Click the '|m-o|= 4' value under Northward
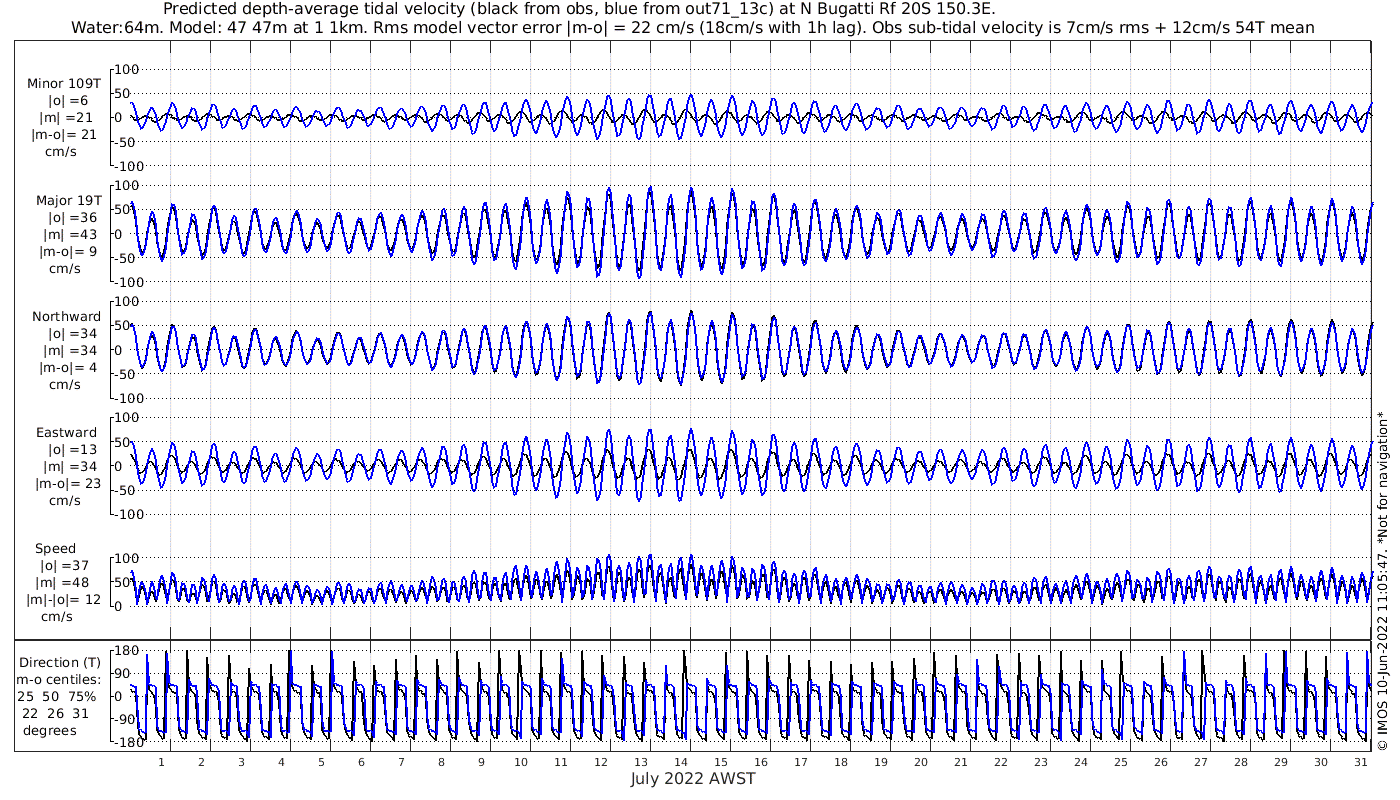The width and height of the screenshot is (1400, 800). [68, 368]
